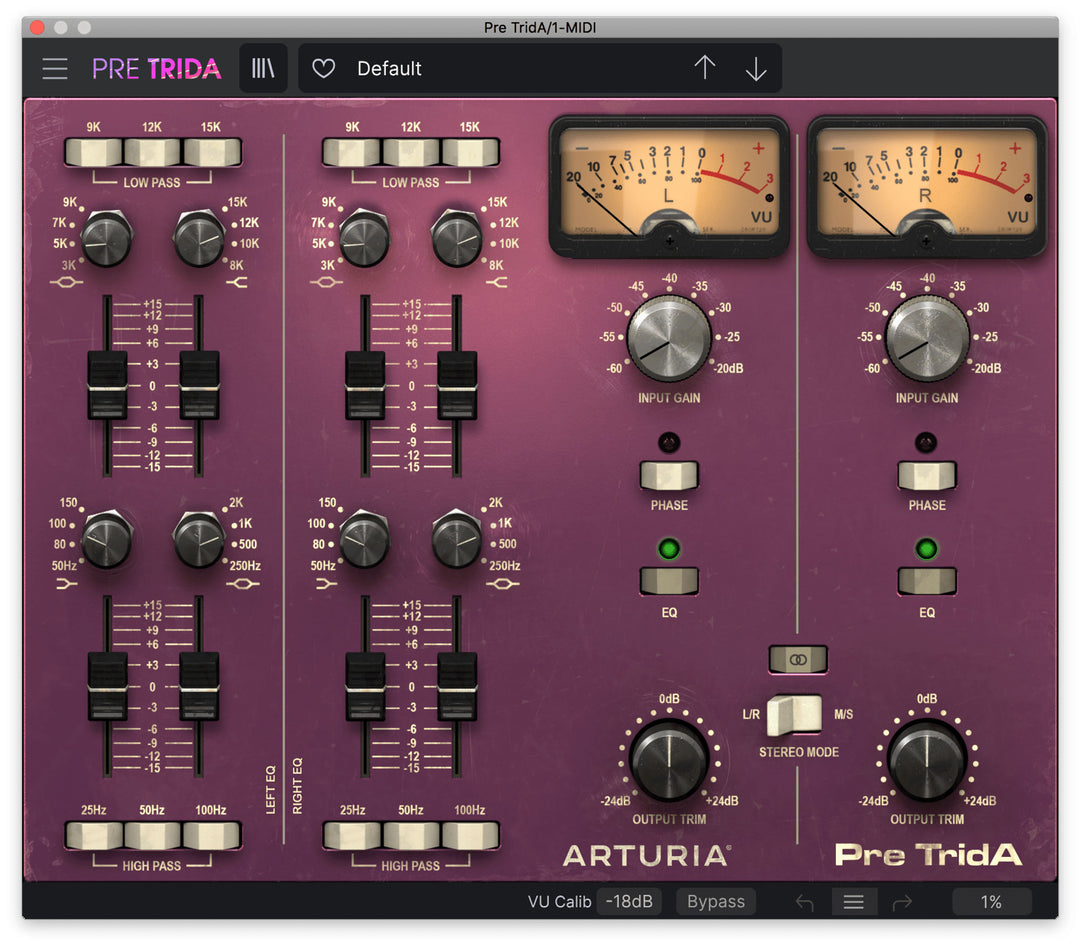The image size is (1080, 946).
Task: Click the left L VU meter
Action: pyautogui.click(x=669, y=186)
